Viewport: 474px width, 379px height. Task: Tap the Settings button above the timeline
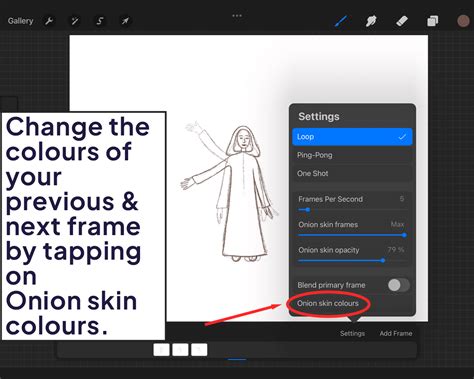click(352, 333)
